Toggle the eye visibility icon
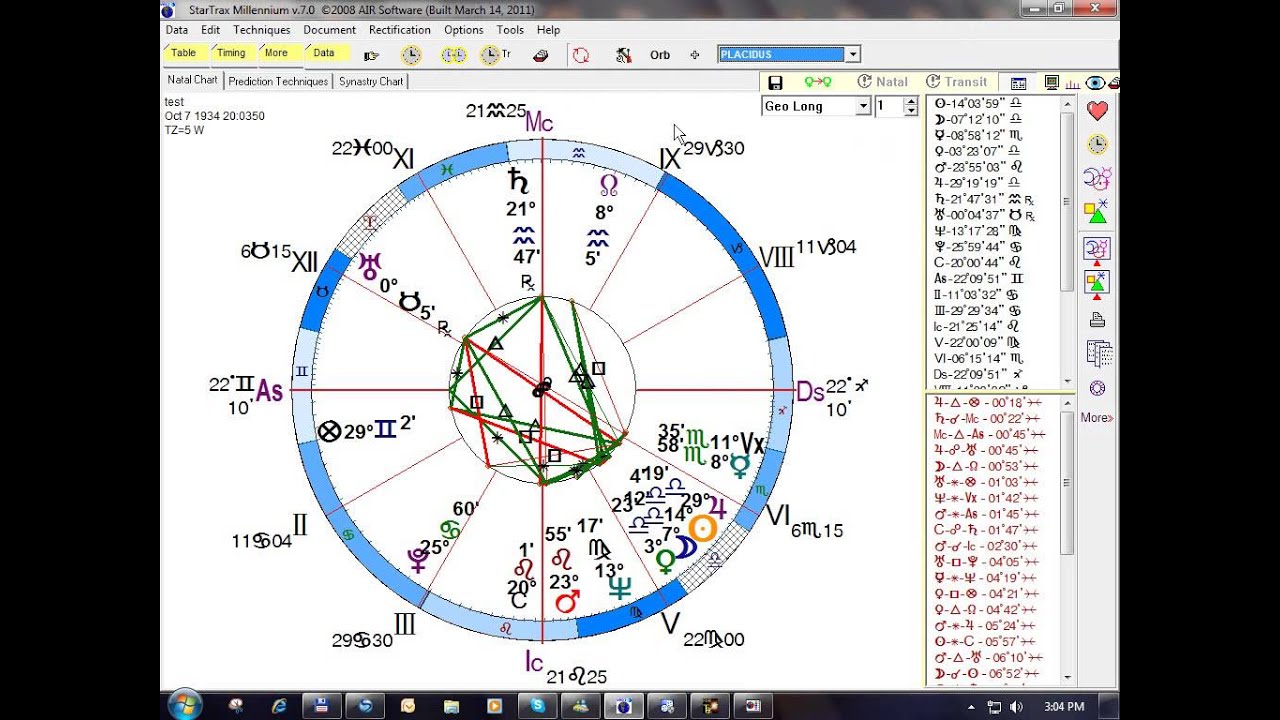Viewport: 1280px width, 720px height. (1095, 83)
